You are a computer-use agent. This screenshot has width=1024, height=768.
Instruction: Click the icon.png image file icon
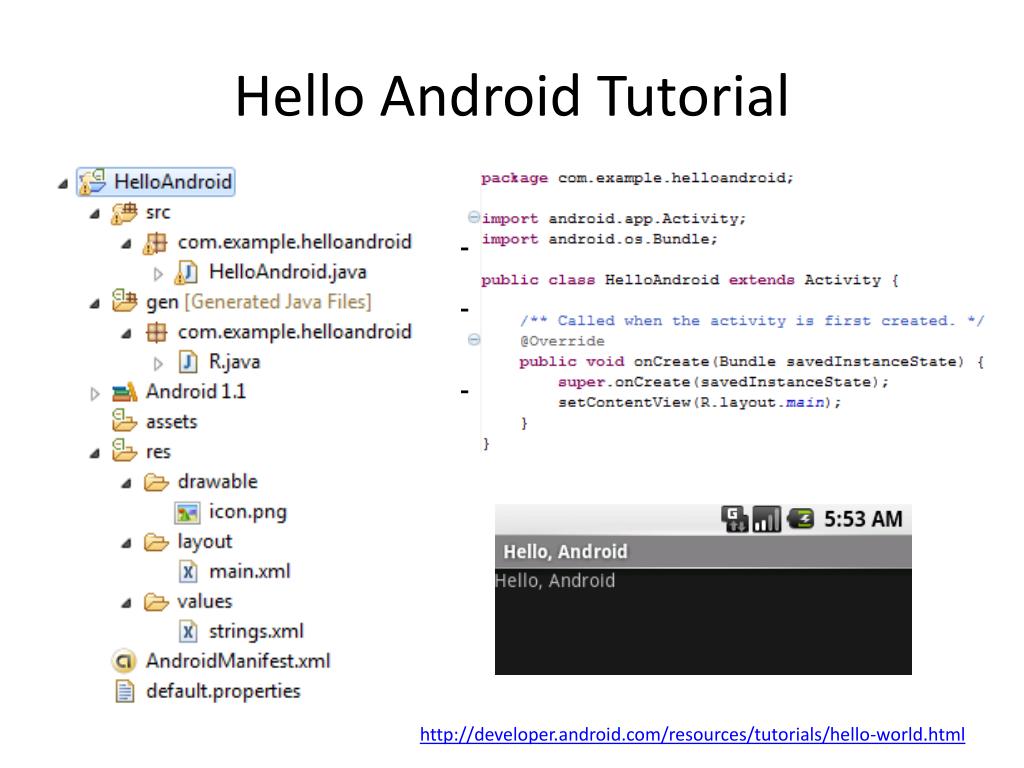pyautogui.click(x=187, y=513)
